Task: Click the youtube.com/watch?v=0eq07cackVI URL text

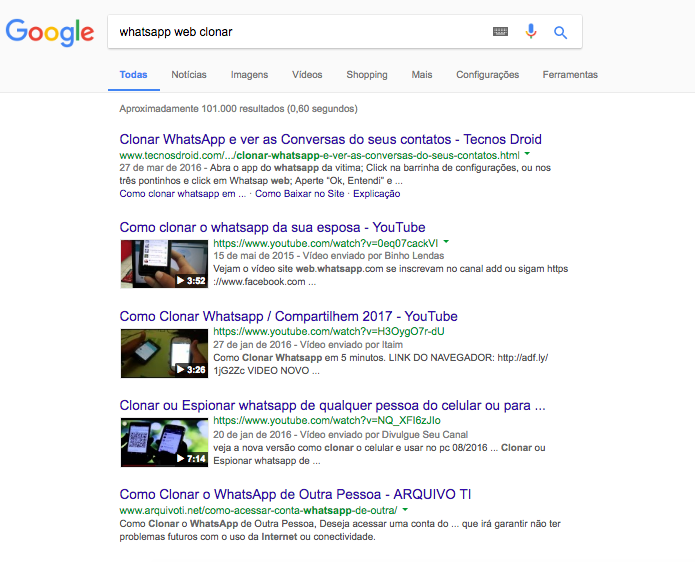Action: (325, 243)
